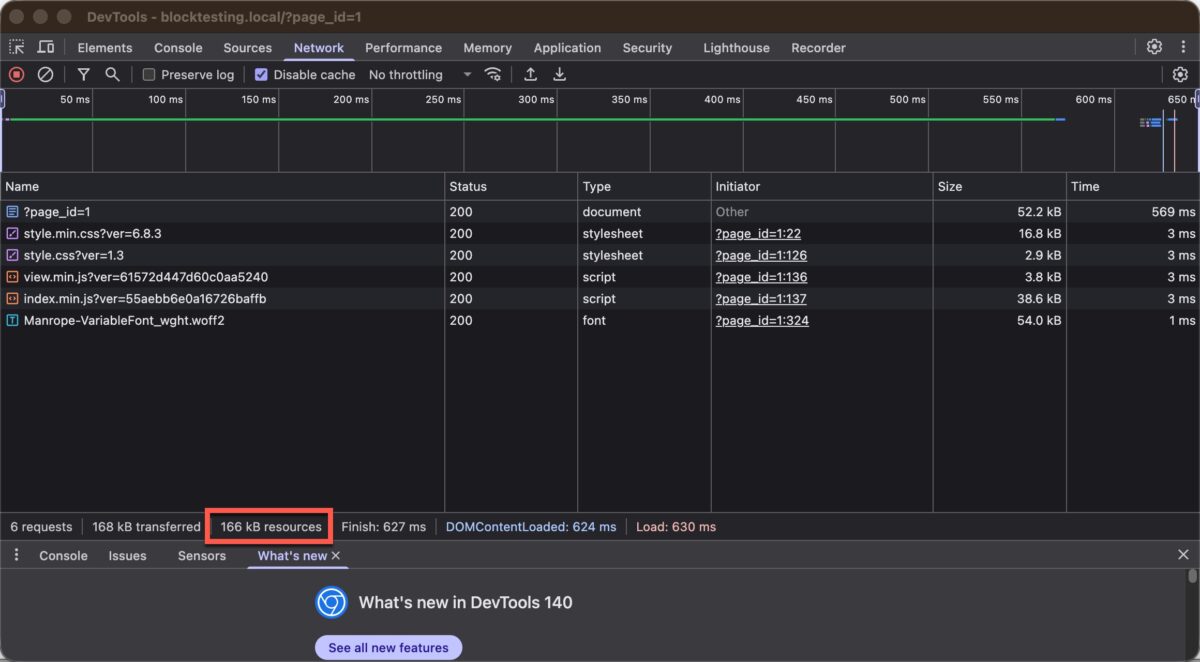Switch to the Console panel tab
1200x662 pixels.
point(63,555)
